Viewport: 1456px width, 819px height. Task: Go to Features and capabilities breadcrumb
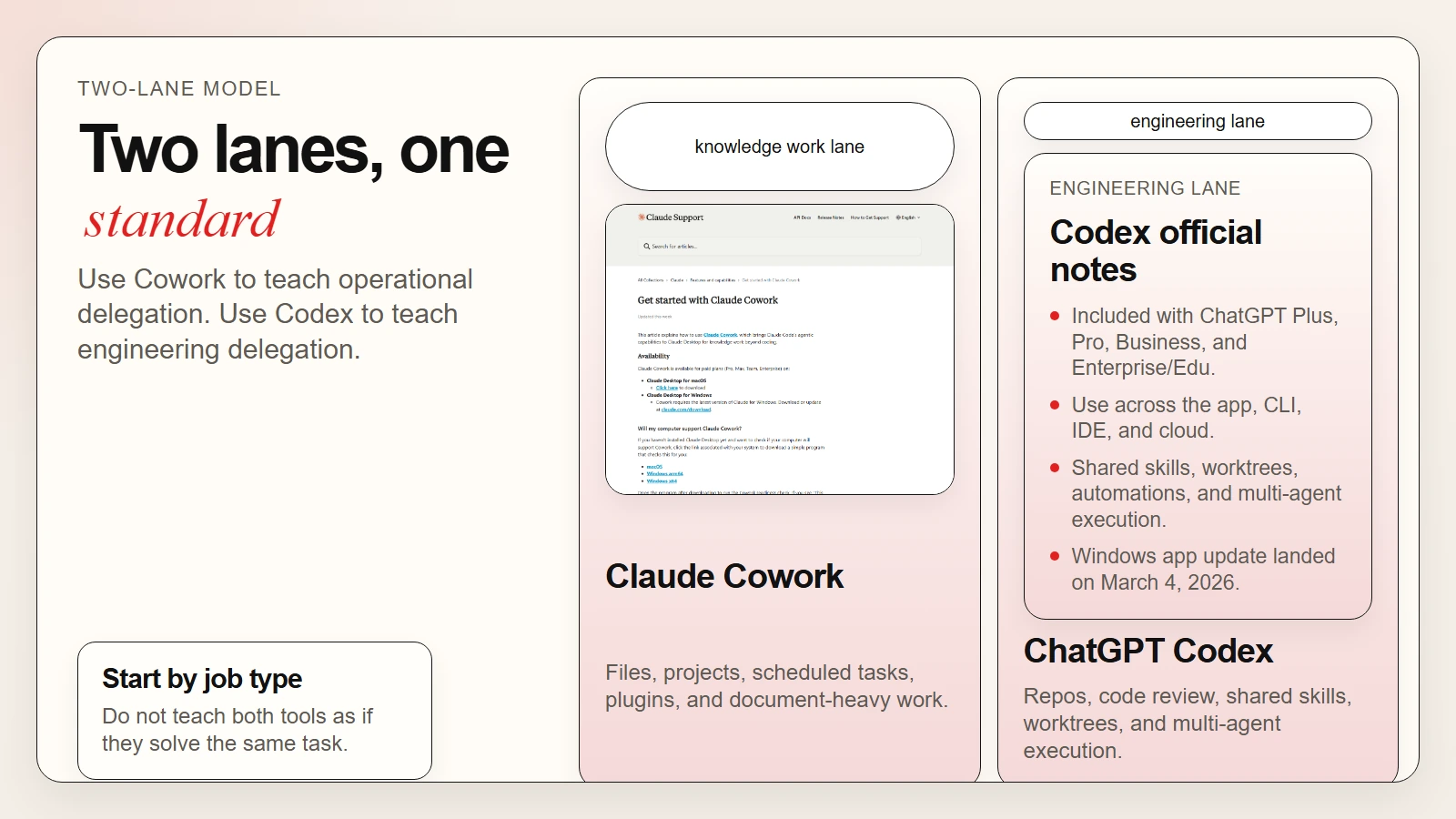(x=713, y=280)
